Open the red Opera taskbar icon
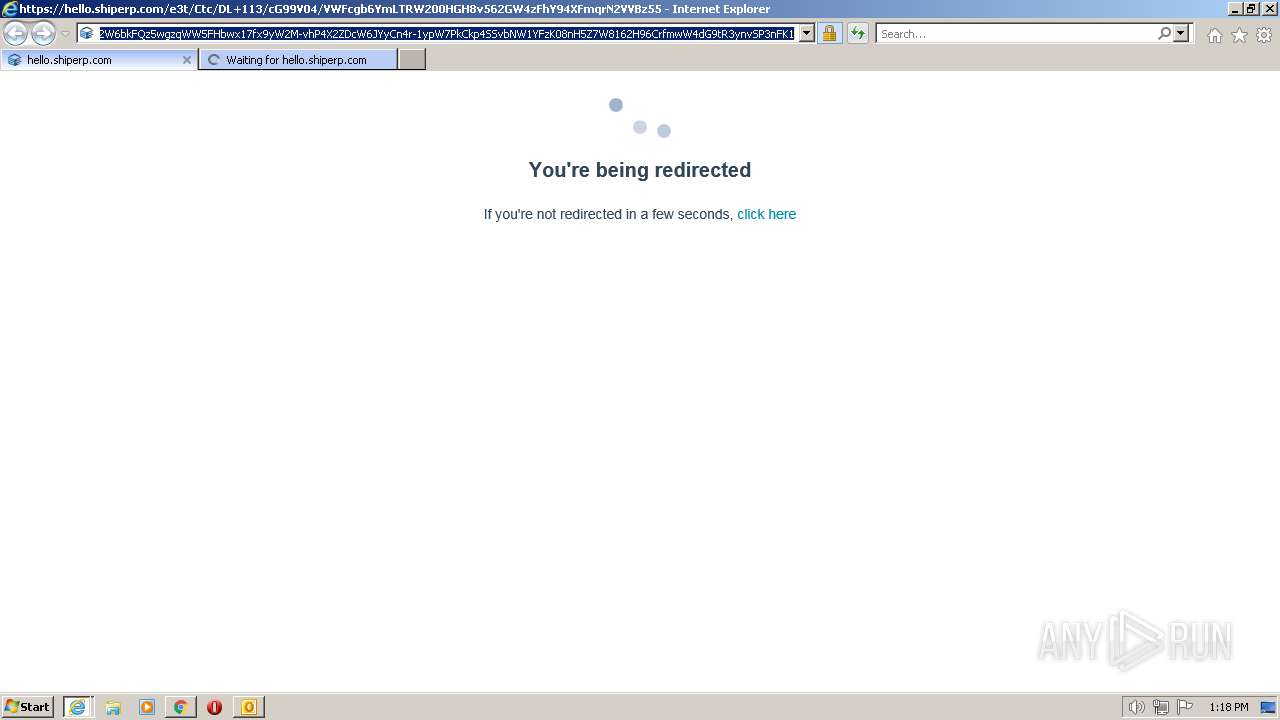This screenshot has height=720, width=1280. (x=214, y=707)
